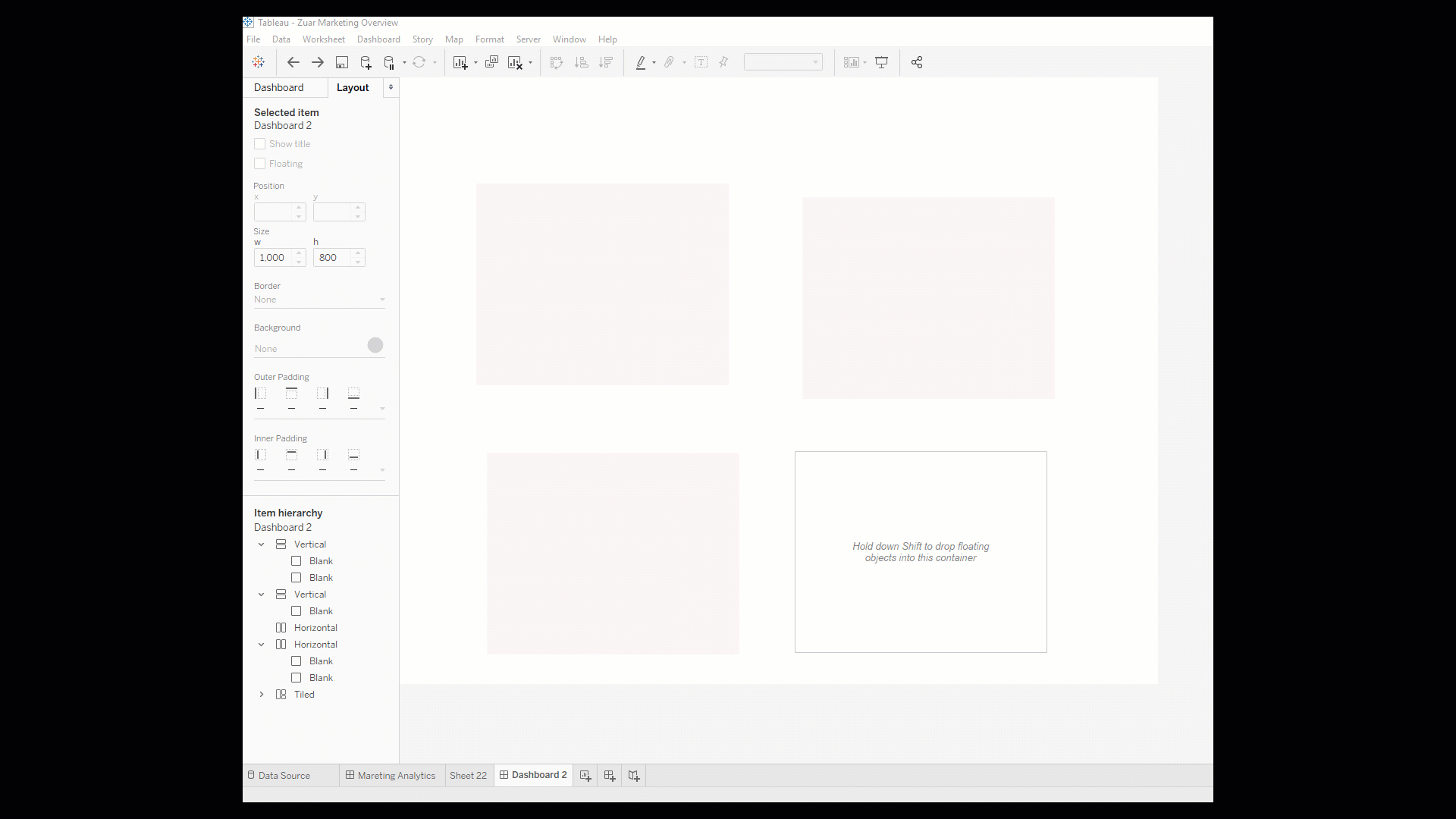Select the Dashboard 2 tab

(x=534, y=775)
